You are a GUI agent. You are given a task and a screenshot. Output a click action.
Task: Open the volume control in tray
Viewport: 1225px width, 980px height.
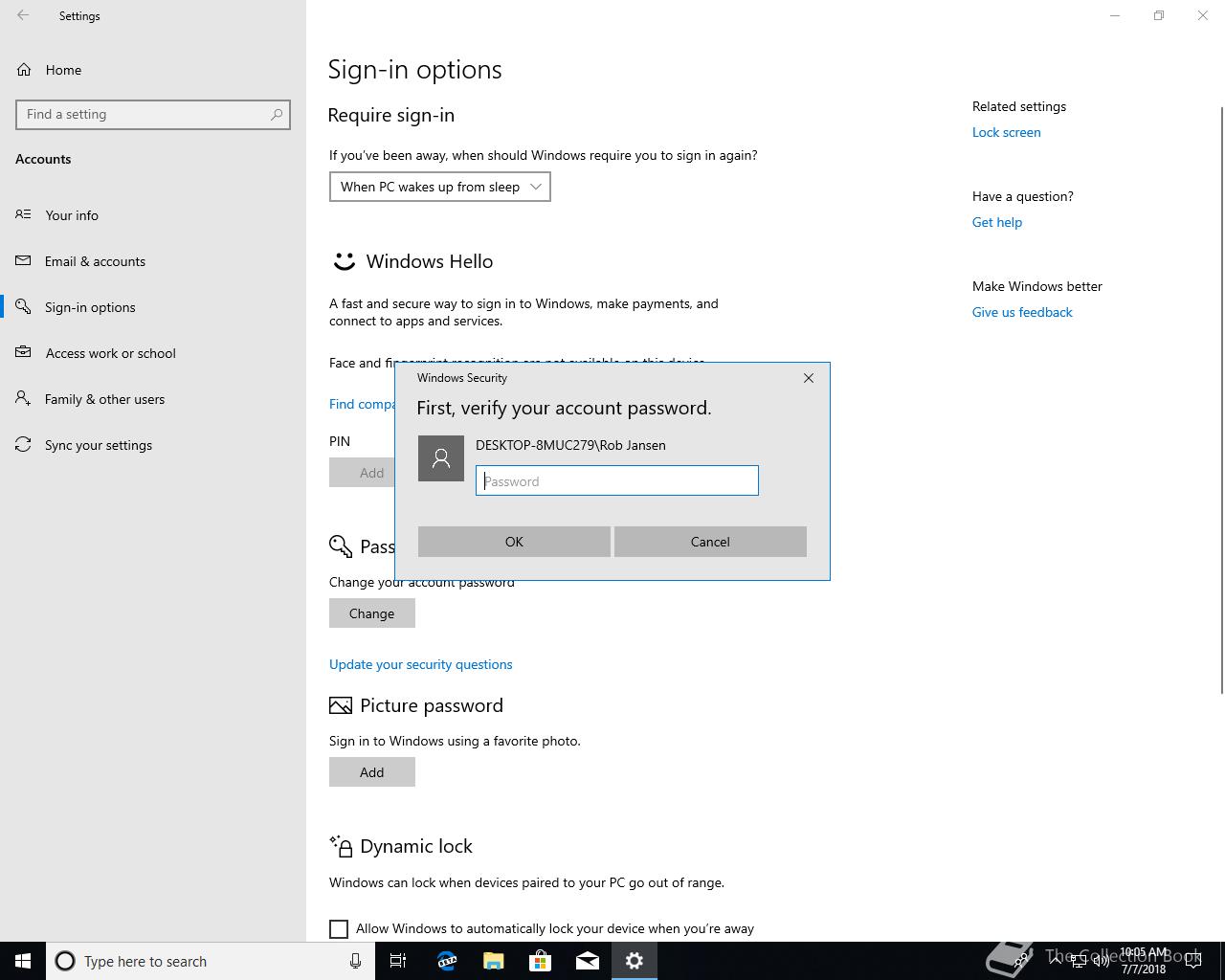pos(1102,961)
